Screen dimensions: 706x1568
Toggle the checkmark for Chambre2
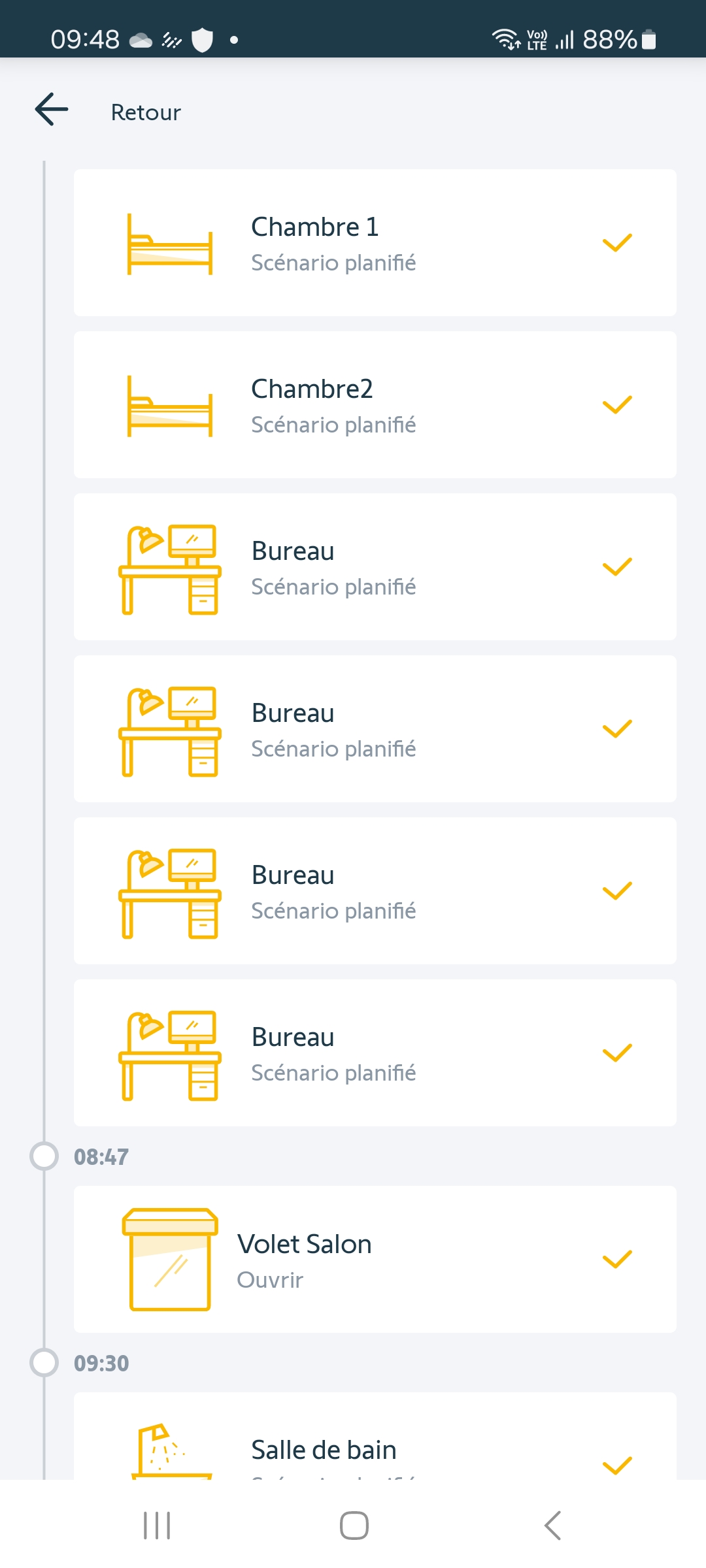point(617,405)
